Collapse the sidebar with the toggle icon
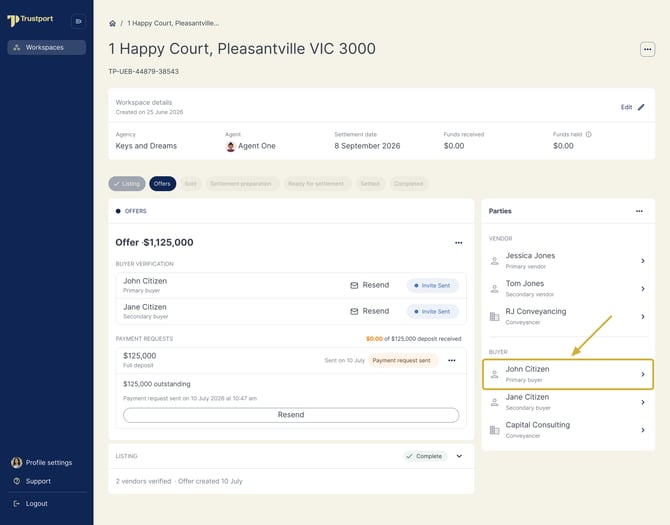670x525 pixels. (x=78, y=21)
